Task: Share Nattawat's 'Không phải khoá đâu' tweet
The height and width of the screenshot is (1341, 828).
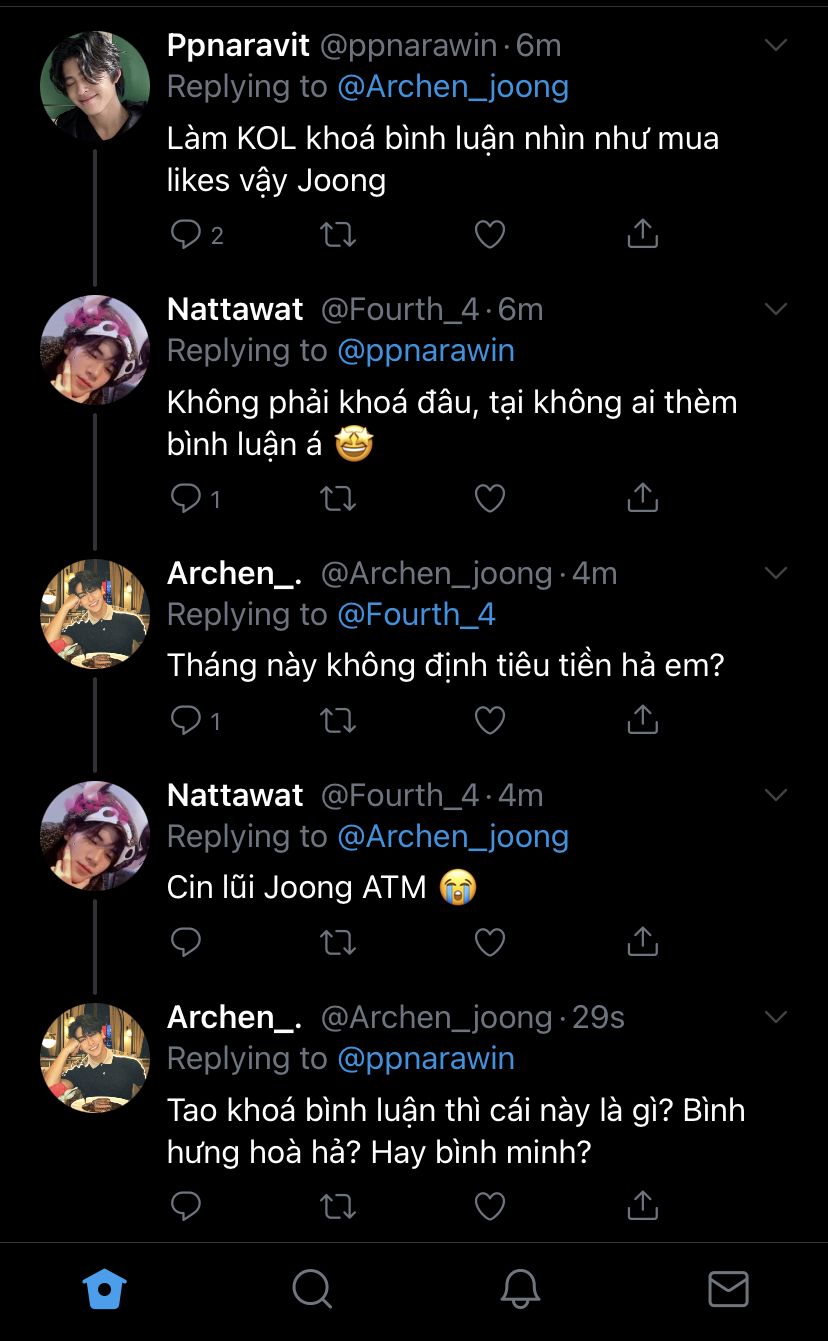Action: pyautogui.click(x=642, y=498)
